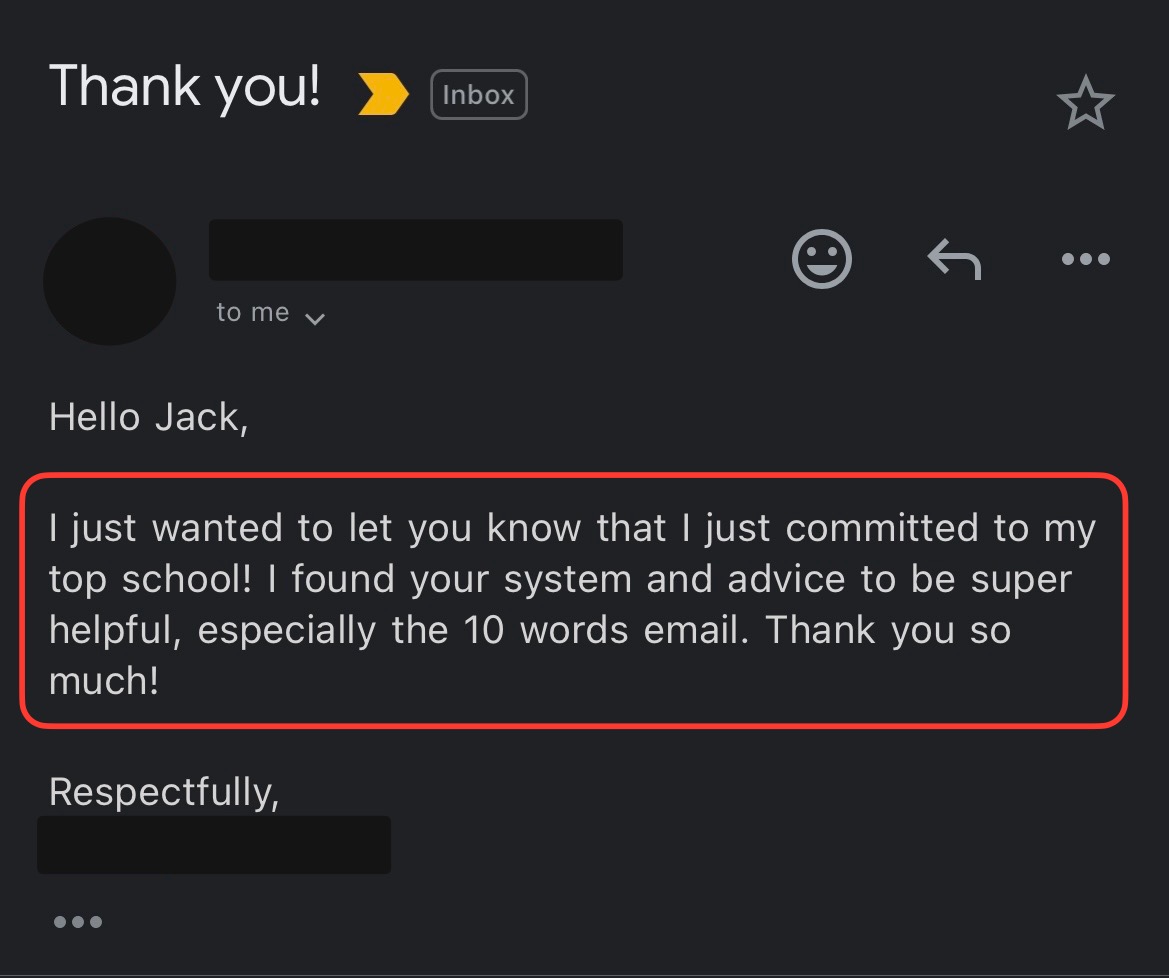Tap the redacted sender name
The width and height of the screenshot is (1169, 978).
pos(415,249)
